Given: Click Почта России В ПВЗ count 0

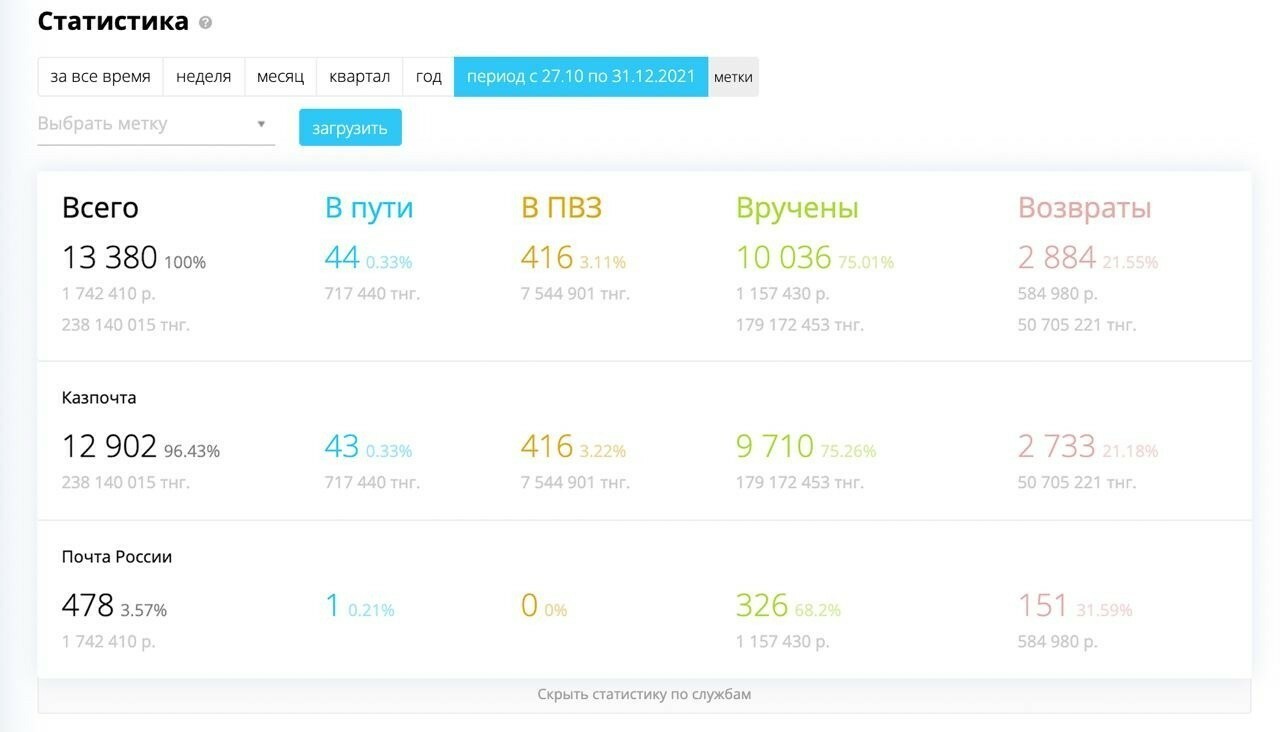Looking at the screenshot, I should coord(529,605).
